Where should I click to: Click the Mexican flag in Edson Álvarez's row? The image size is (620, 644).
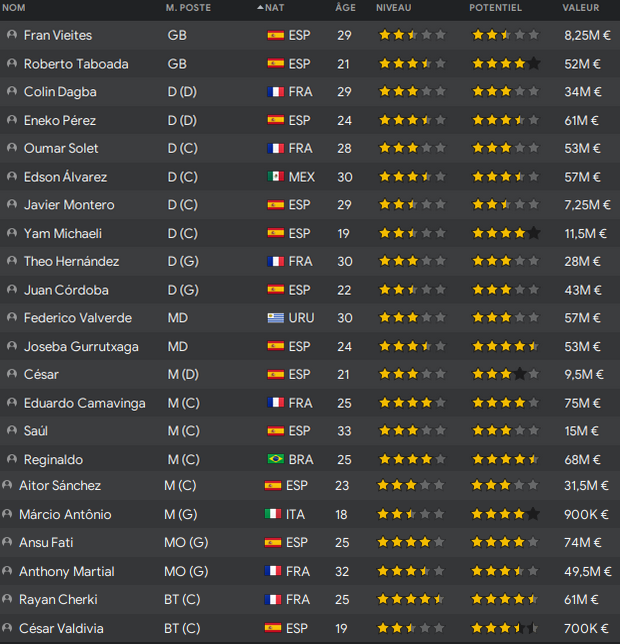(x=275, y=177)
